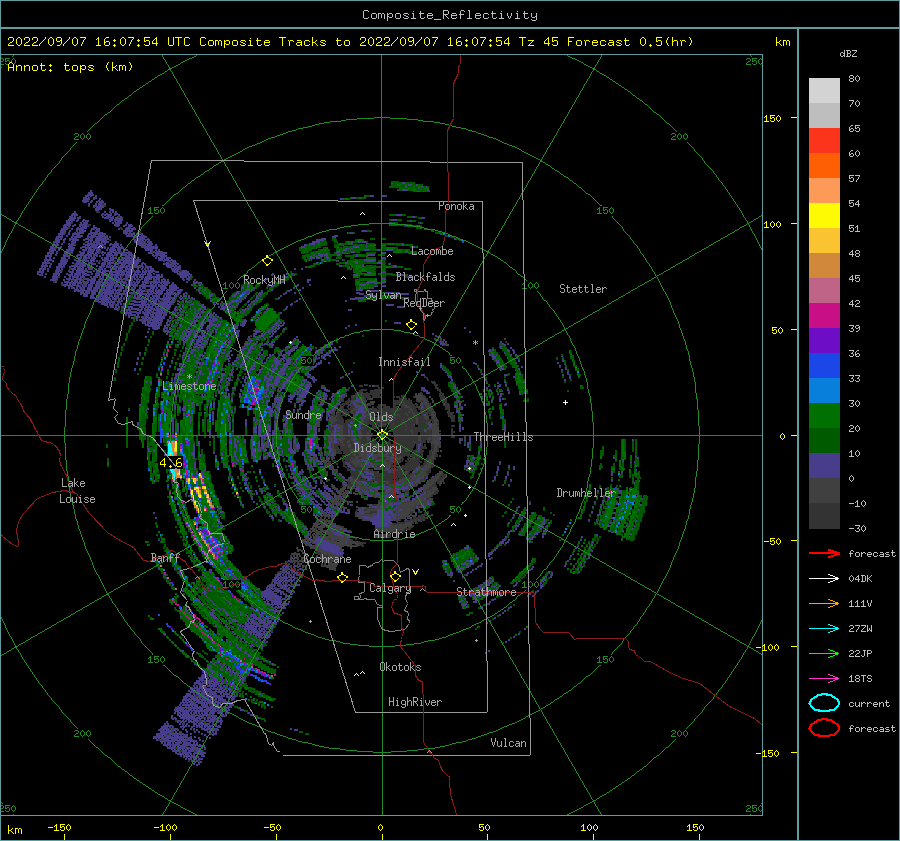The height and width of the screenshot is (841, 900).
Task: Click the Calgary city label
Action: tap(390, 588)
